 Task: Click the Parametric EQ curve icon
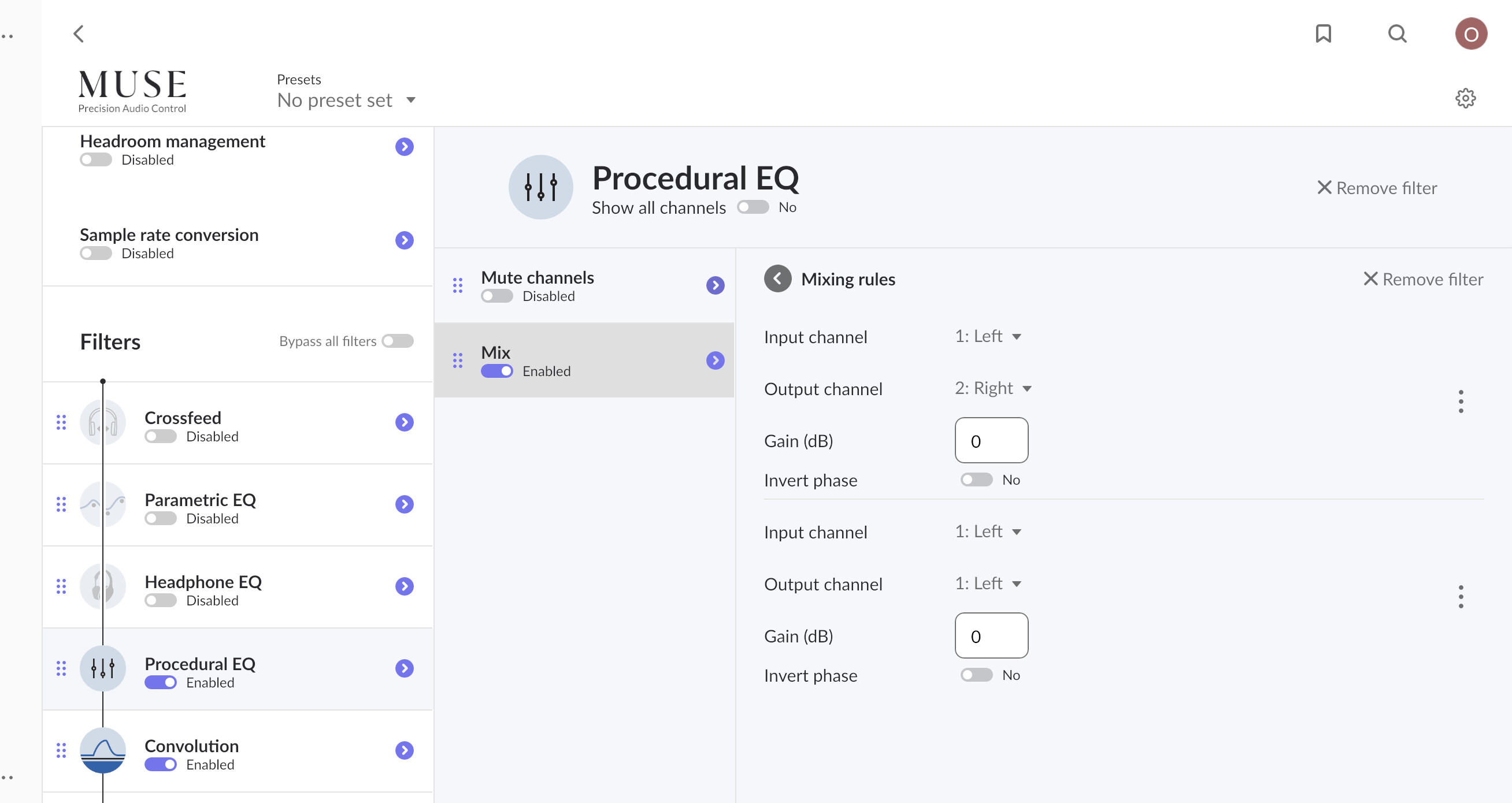[x=103, y=504]
